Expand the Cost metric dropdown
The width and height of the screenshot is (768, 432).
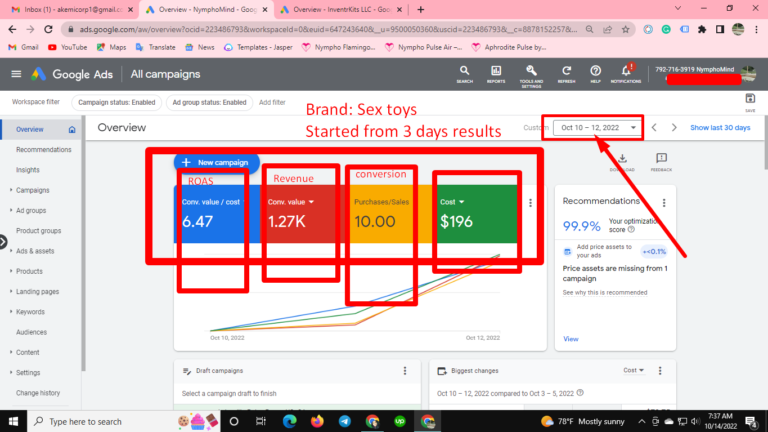pyautogui.click(x=461, y=202)
